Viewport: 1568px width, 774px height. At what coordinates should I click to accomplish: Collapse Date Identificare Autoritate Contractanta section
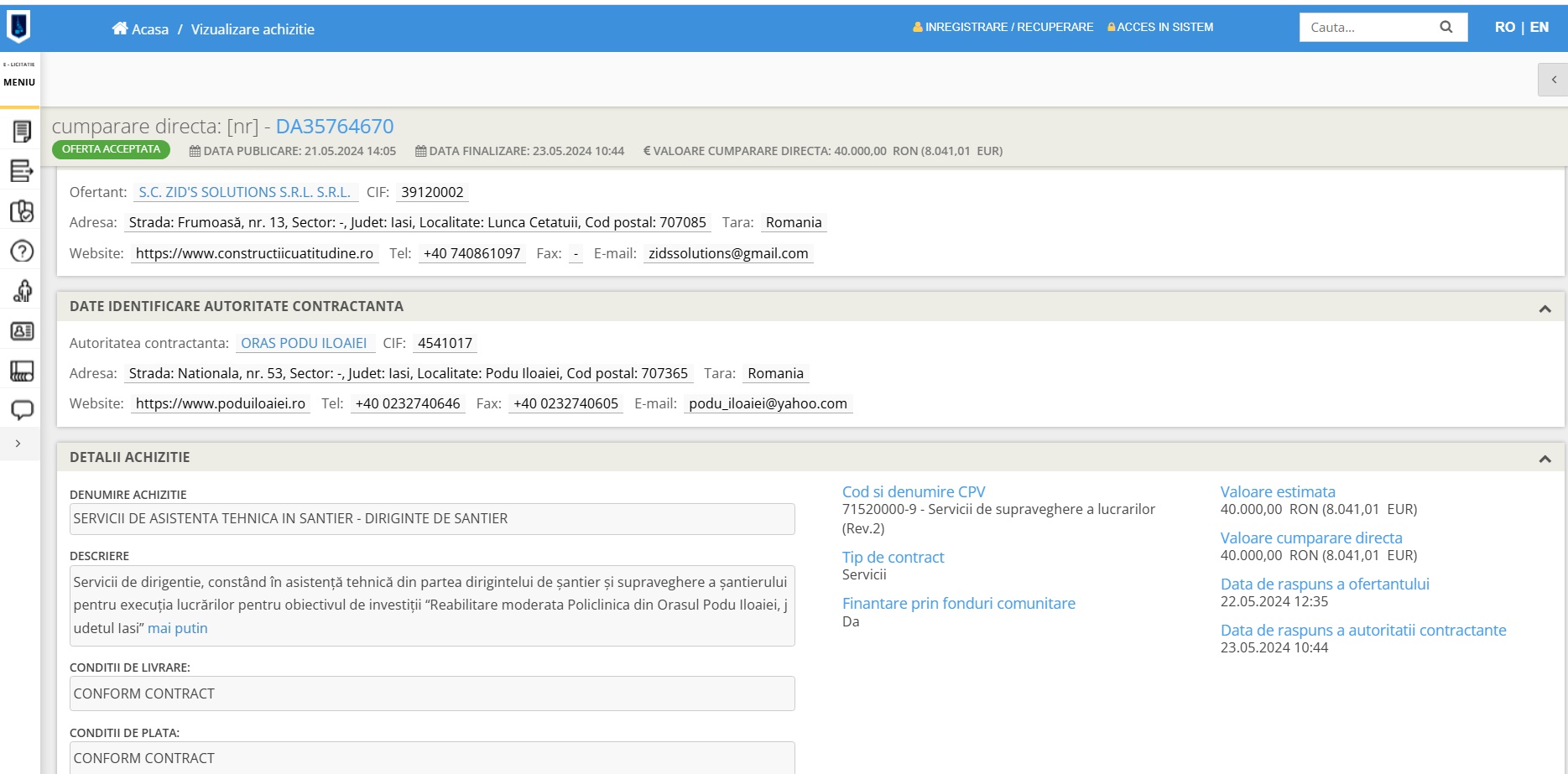click(x=1545, y=309)
